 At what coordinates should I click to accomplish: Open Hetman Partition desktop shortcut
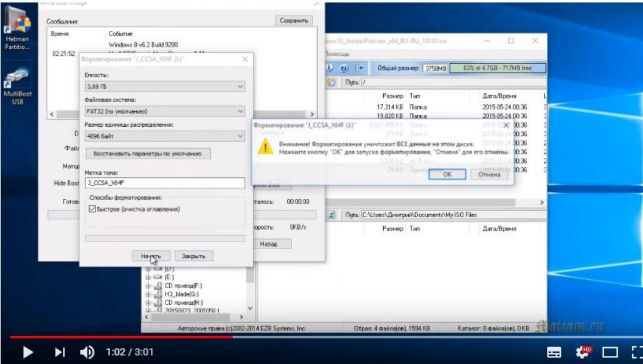(x=17, y=29)
